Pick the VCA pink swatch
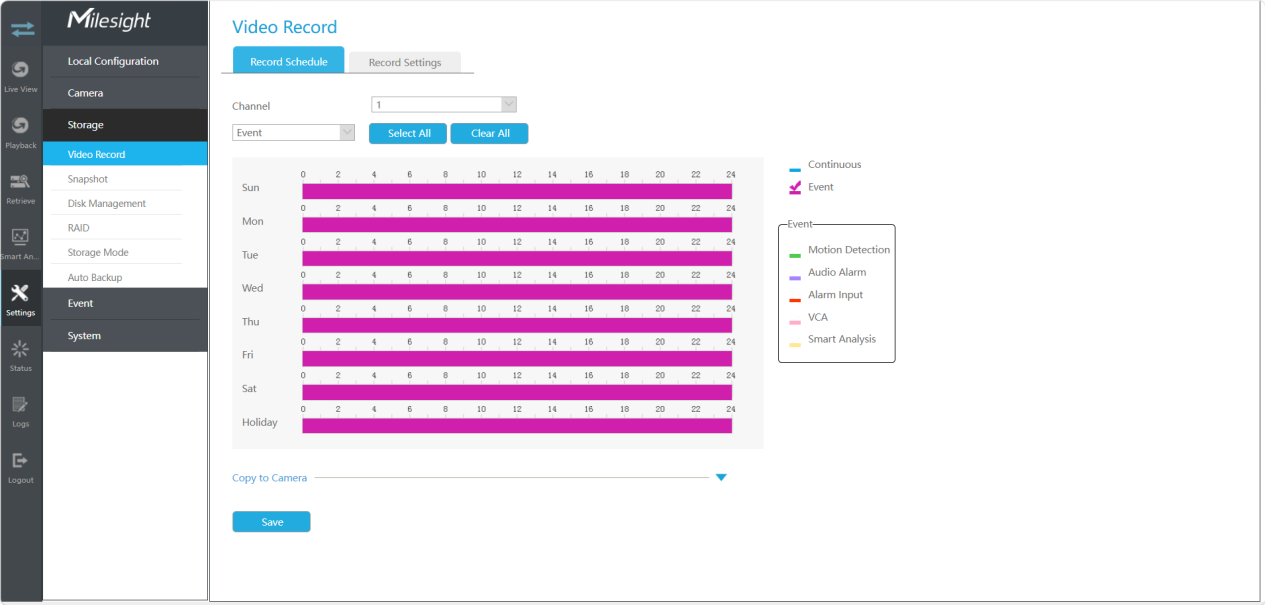This screenshot has height=605, width=1265. click(795, 322)
